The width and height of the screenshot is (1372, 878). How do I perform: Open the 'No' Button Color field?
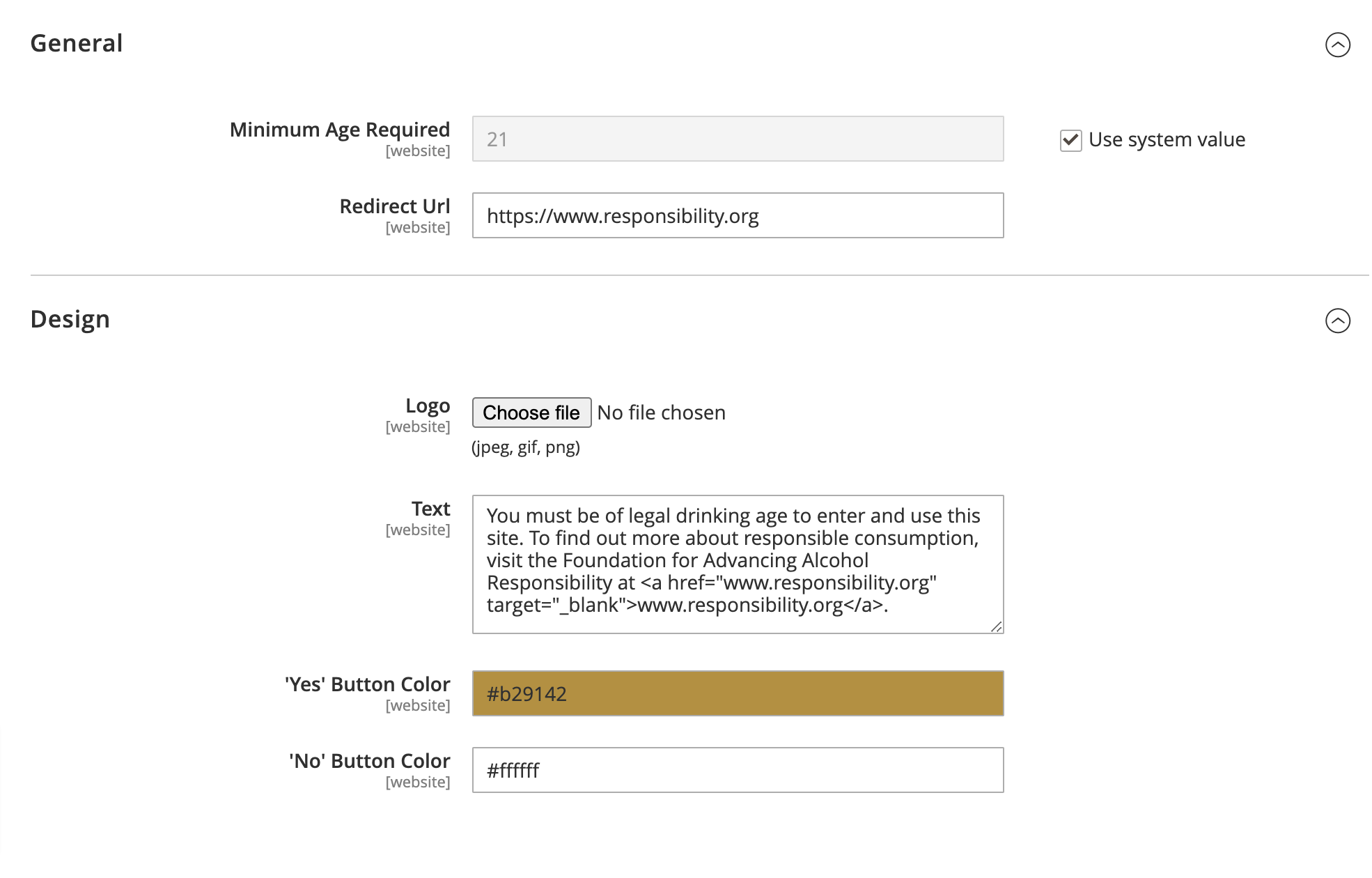tap(738, 770)
